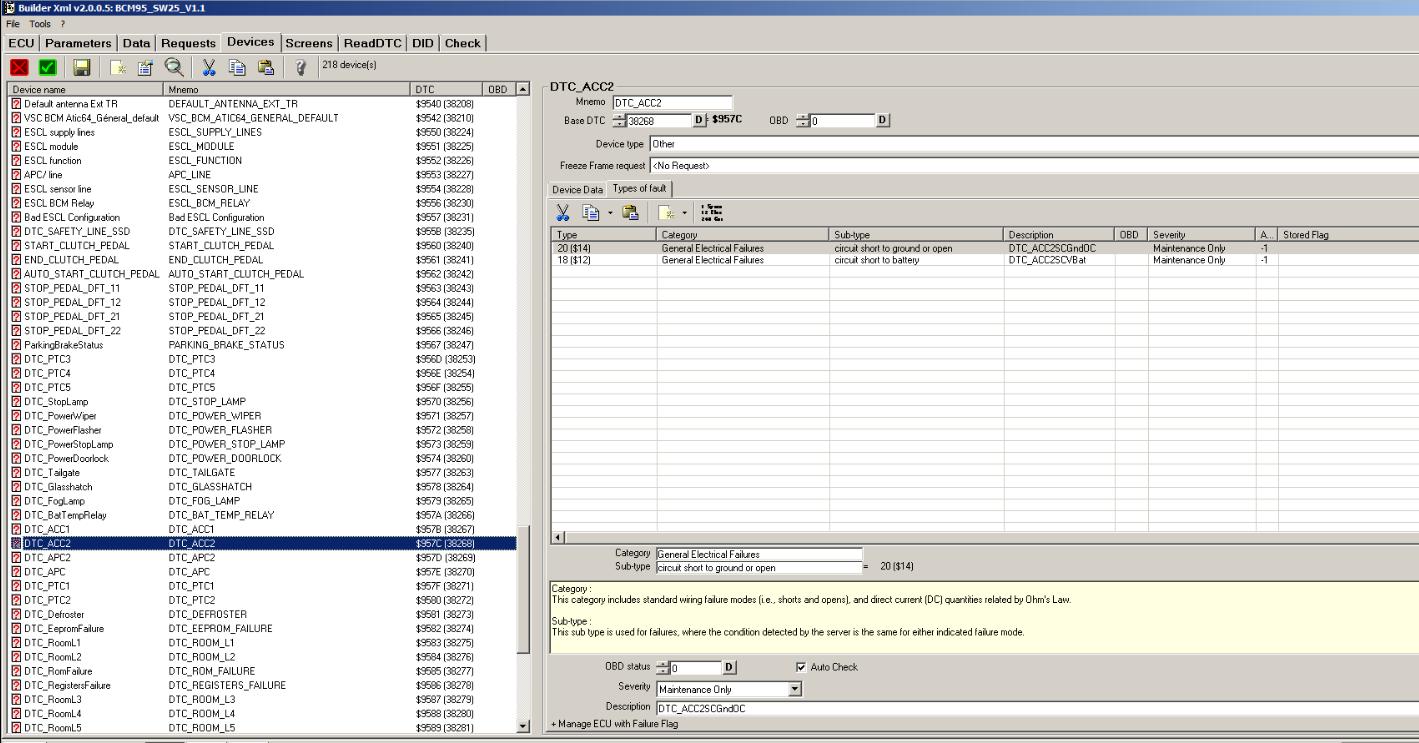Click the paste icon in main toolbar

pyautogui.click(x=265, y=67)
